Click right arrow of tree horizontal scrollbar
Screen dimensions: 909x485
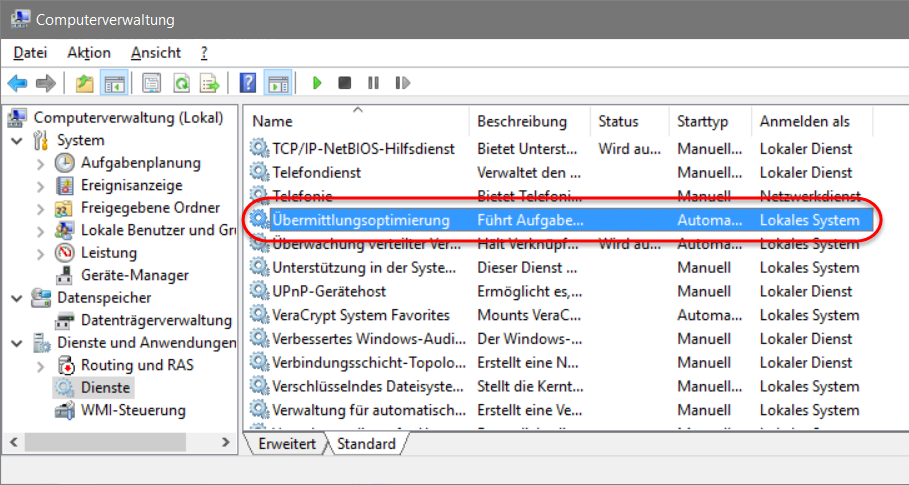coord(226,442)
